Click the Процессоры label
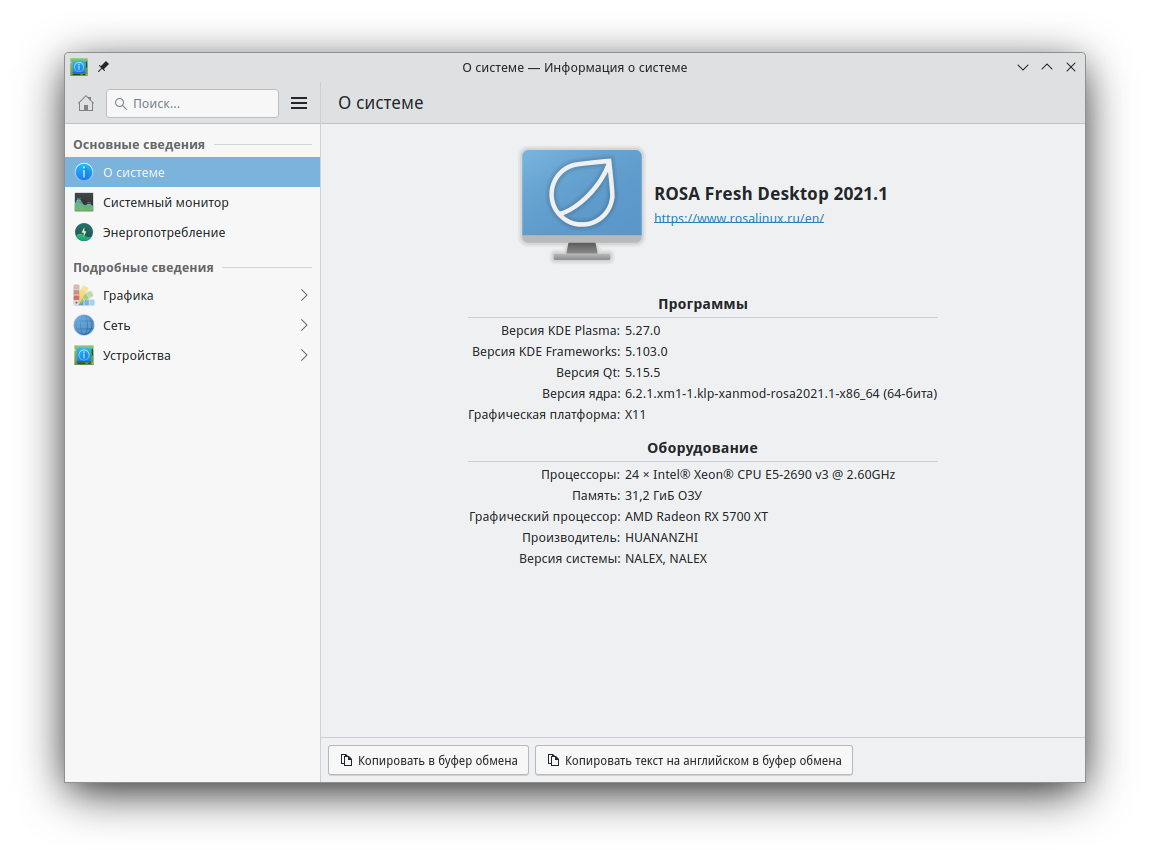The width and height of the screenshot is (1150, 859). pyautogui.click(x=580, y=475)
